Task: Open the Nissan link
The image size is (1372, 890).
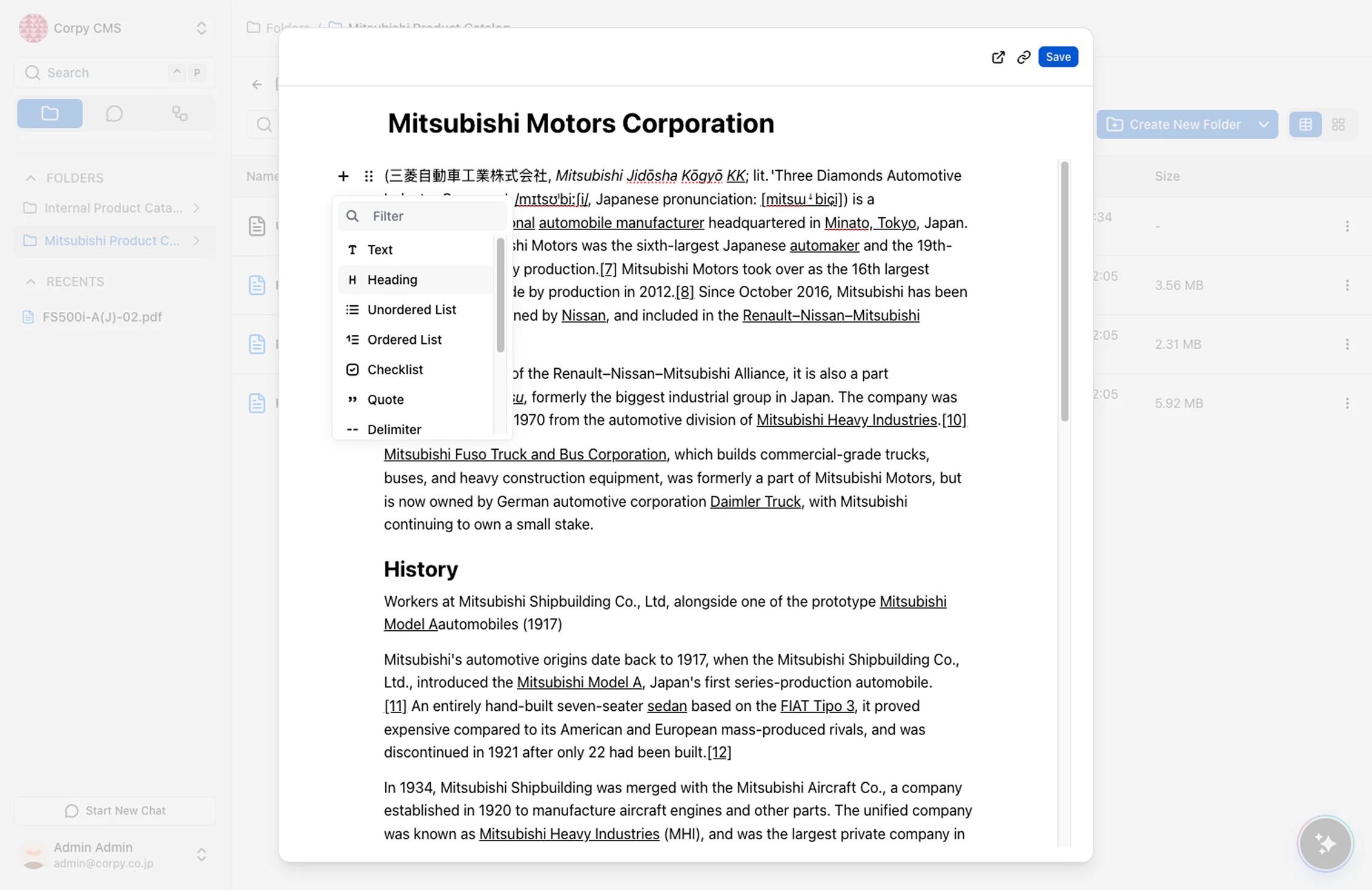Action: 583,315
